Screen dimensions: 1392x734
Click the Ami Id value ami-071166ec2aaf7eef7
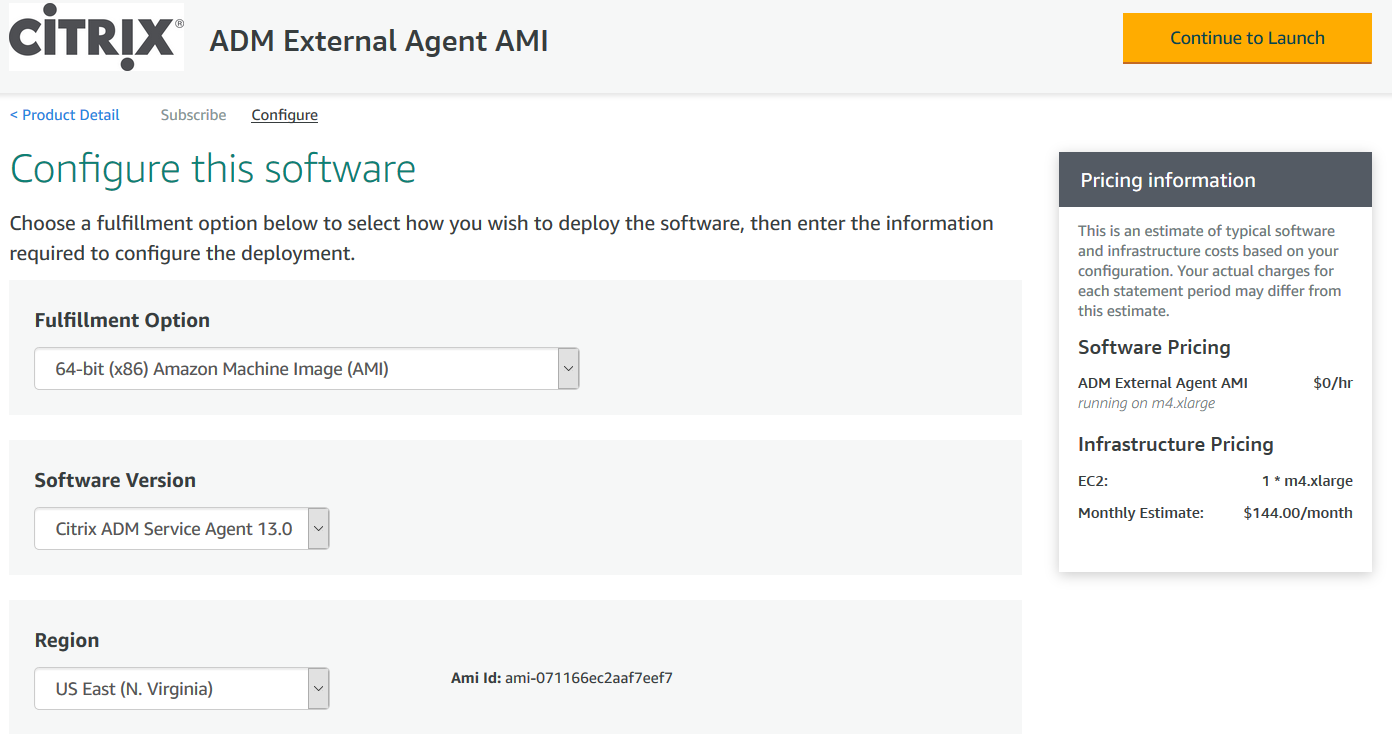[588, 678]
